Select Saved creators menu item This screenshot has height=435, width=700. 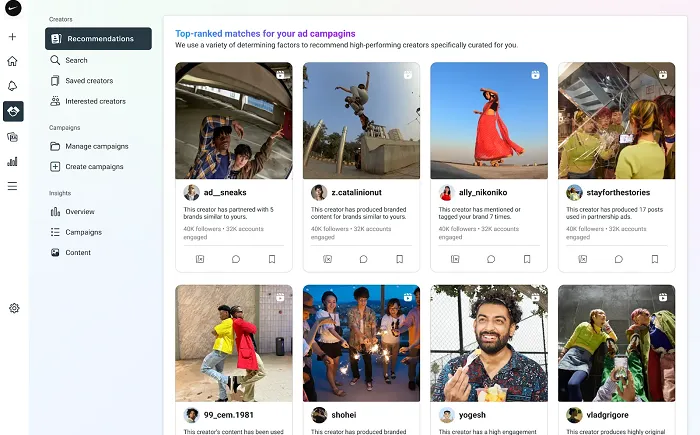pyautogui.click(x=89, y=80)
